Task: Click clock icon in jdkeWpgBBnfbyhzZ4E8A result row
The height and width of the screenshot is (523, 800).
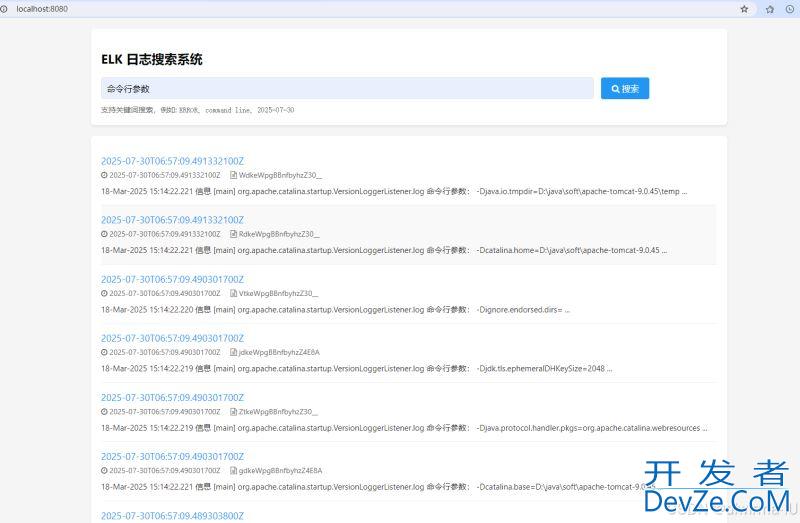Action: coord(104,353)
